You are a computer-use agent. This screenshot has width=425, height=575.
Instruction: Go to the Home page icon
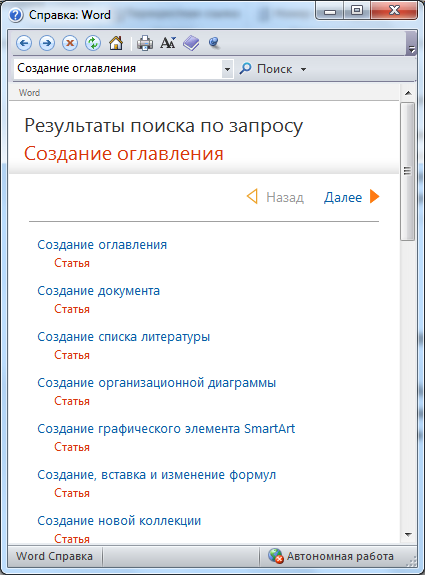point(116,43)
